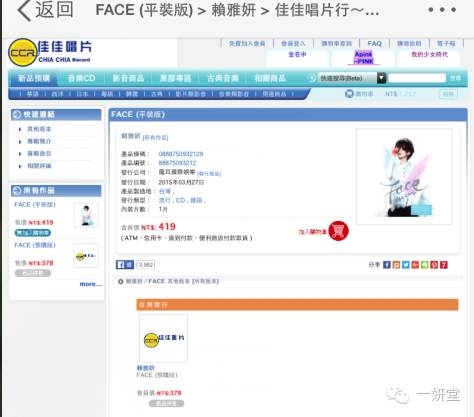Expand the third sidebar quick link
The width and height of the screenshot is (474, 417).
[x=39, y=154]
